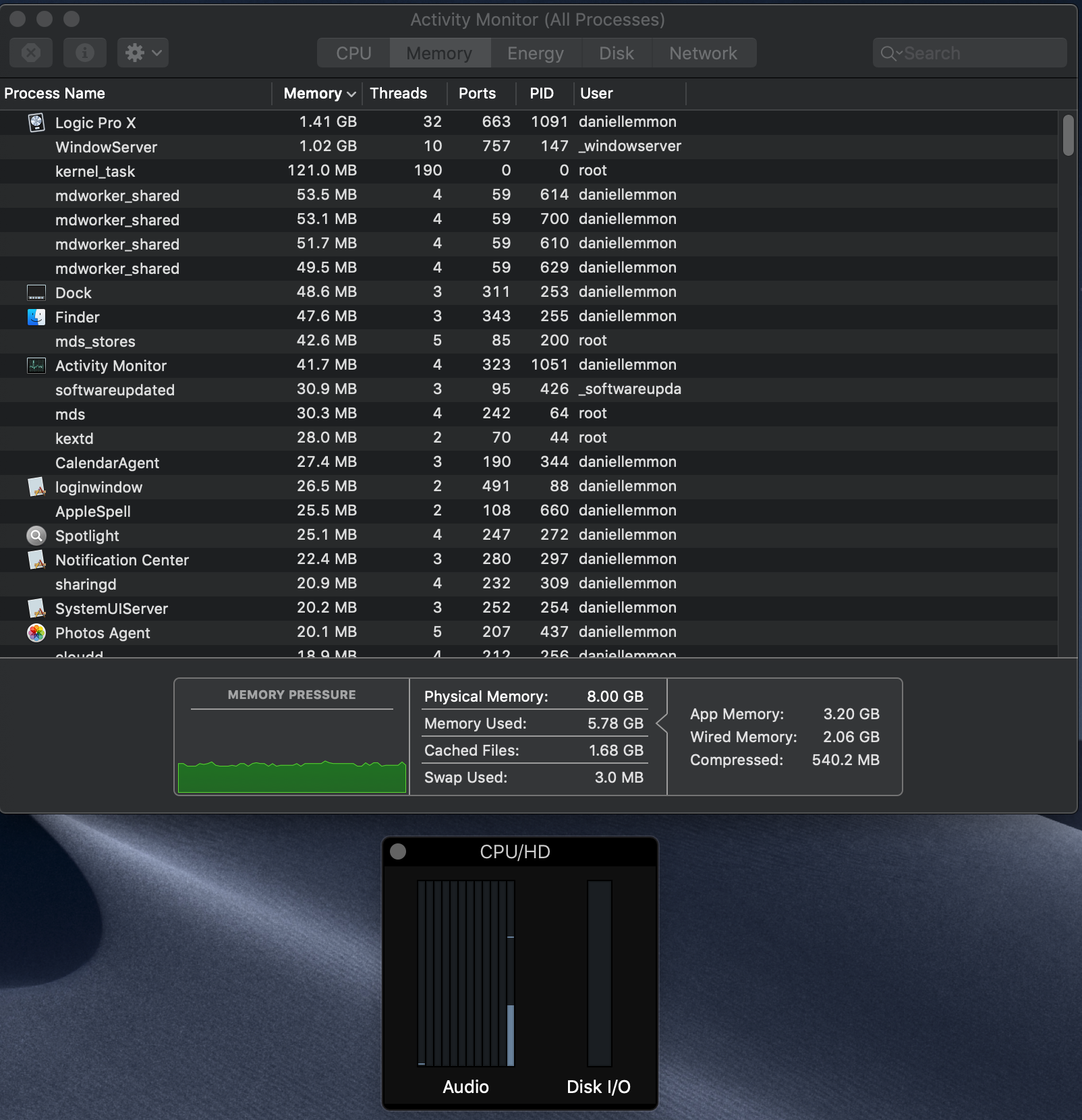This screenshot has height=1120, width=1082.
Task: Select mdworker_shared with PID 700
Action: click(529, 219)
